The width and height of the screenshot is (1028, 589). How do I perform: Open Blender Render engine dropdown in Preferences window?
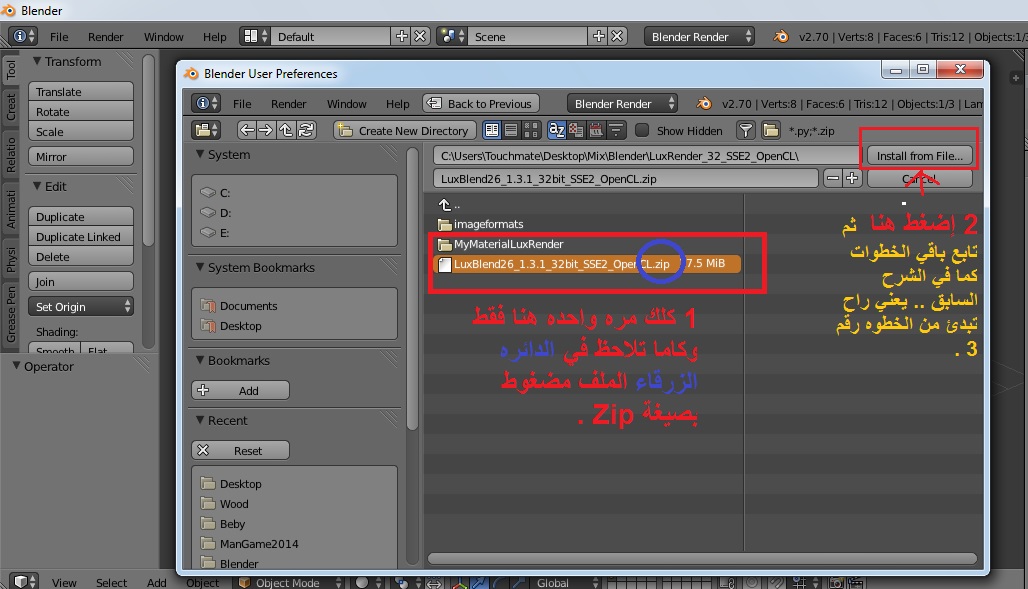point(622,104)
